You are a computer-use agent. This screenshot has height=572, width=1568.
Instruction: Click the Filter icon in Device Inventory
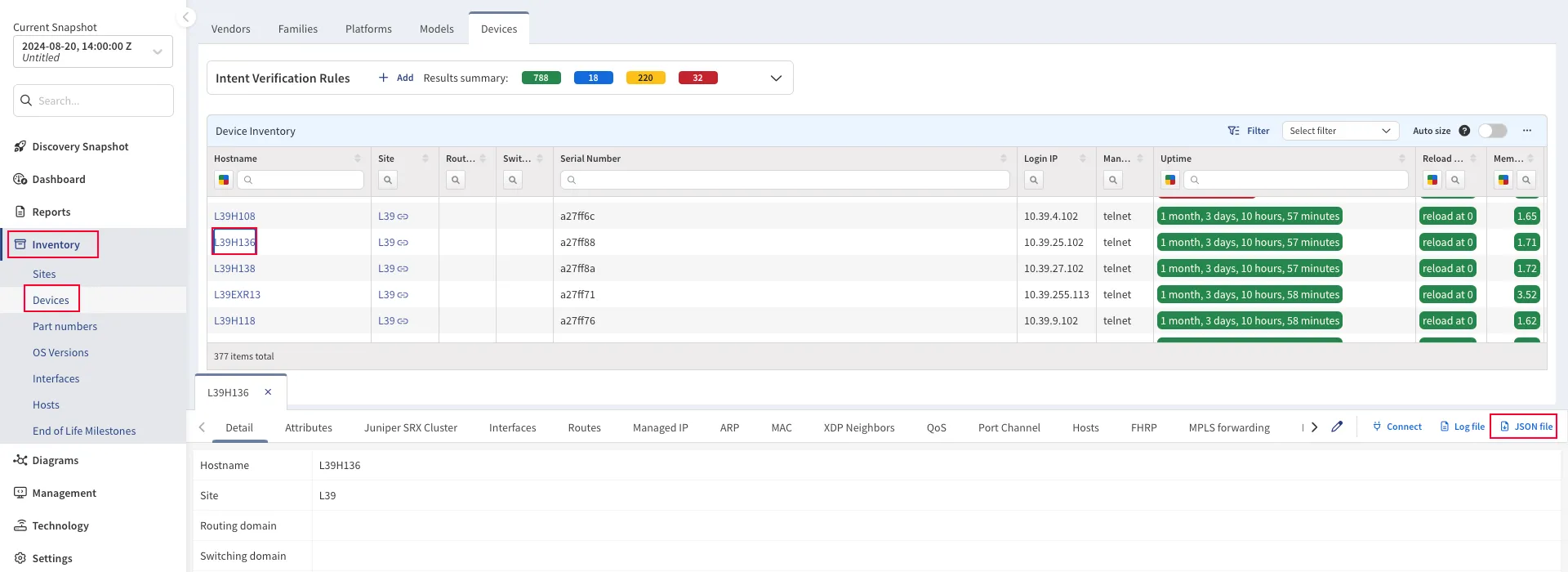coord(1233,131)
